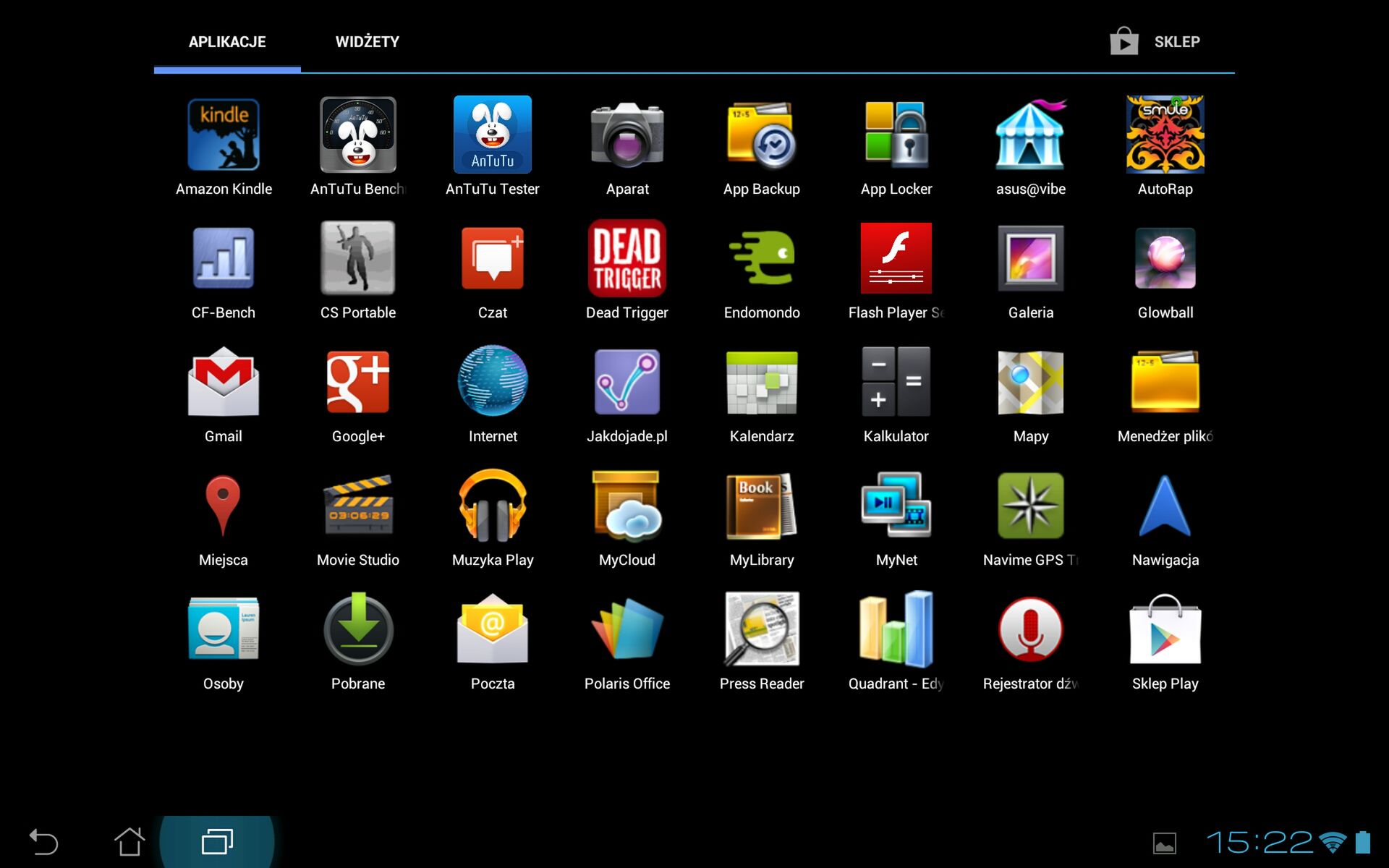Tap the clock in status bar
Screen dimensions: 1389x868
tap(1259, 842)
